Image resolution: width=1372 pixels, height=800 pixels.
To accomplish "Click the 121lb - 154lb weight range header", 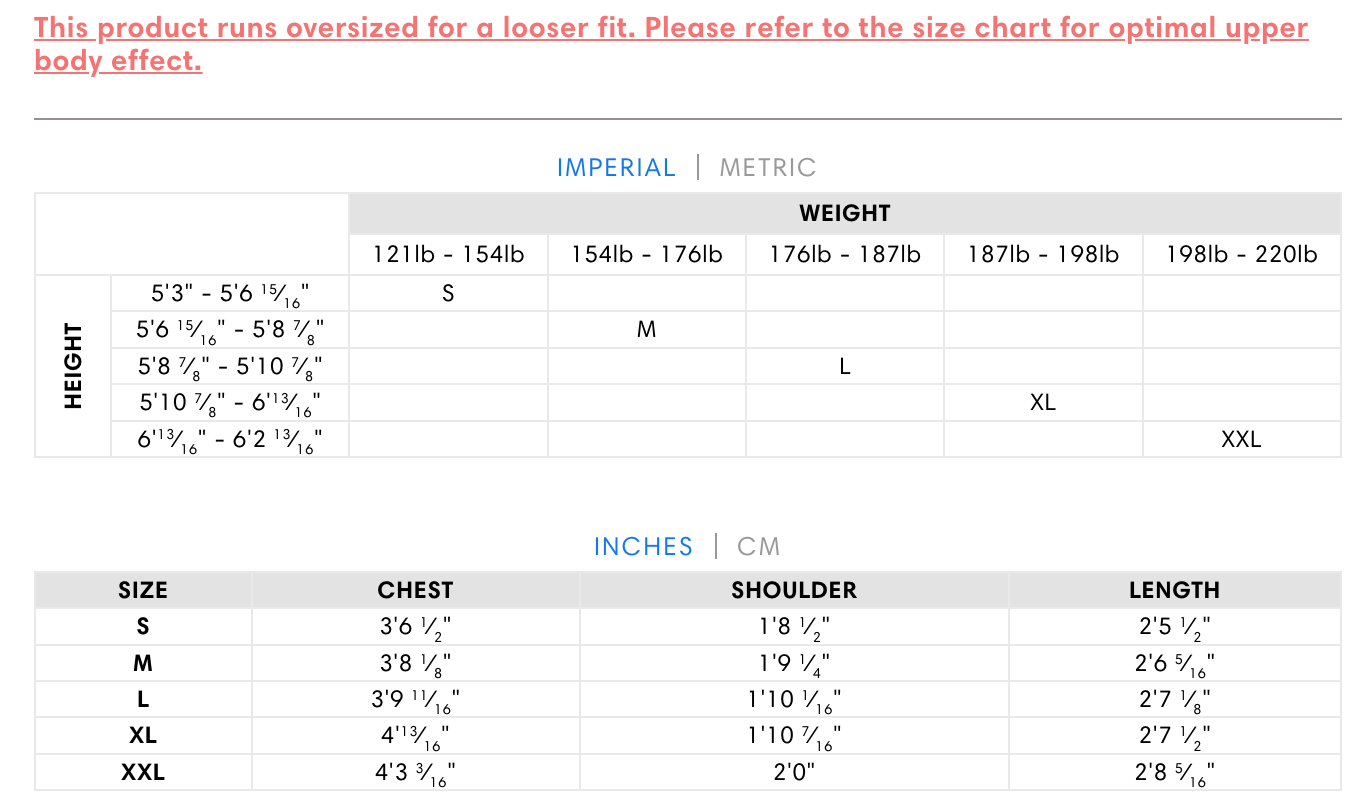I will (x=448, y=255).
